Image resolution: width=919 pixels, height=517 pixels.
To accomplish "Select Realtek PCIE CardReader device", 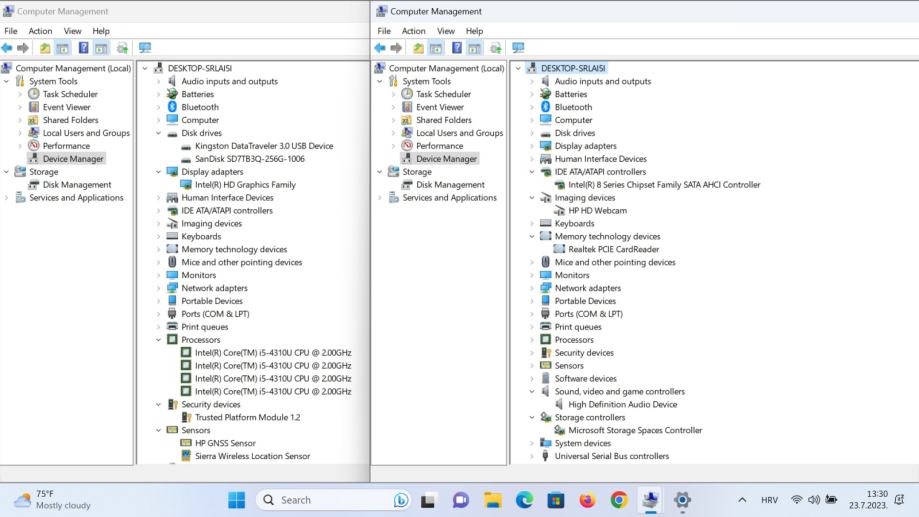I will tap(614, 249).
